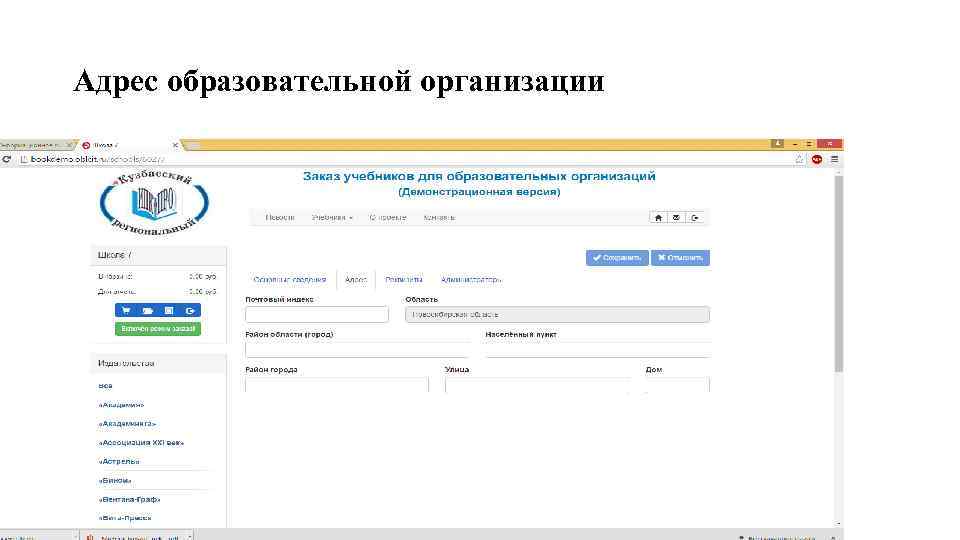Click the Сохранить button
The image size is (960, 540).
tap(617, 258)
